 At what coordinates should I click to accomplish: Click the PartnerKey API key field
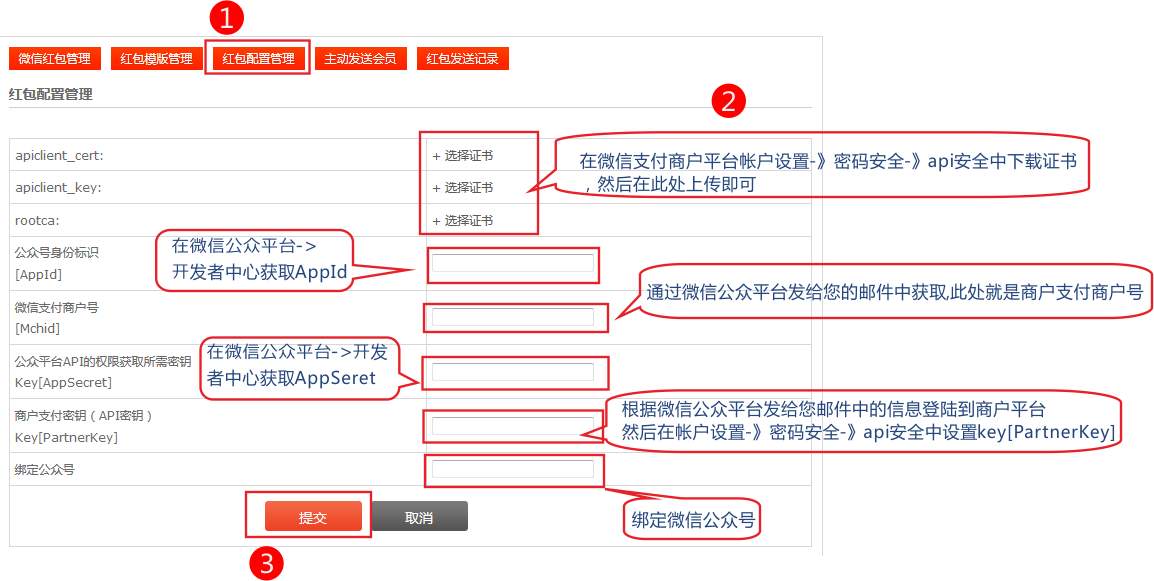(x=512, y=426)
